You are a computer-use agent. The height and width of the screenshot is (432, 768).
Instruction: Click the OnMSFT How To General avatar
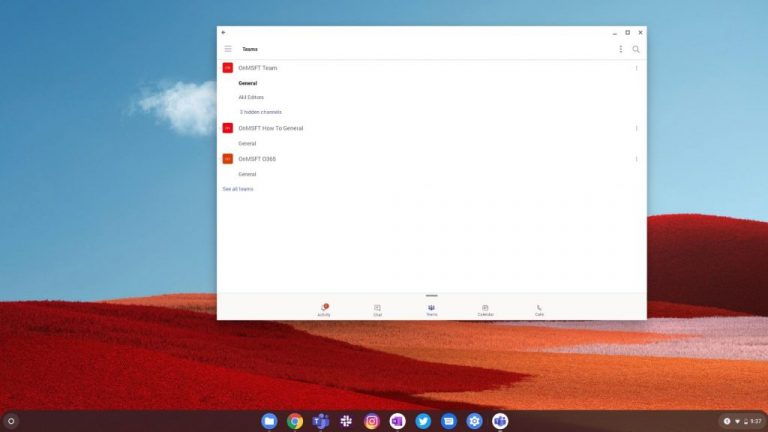(228, 128)
